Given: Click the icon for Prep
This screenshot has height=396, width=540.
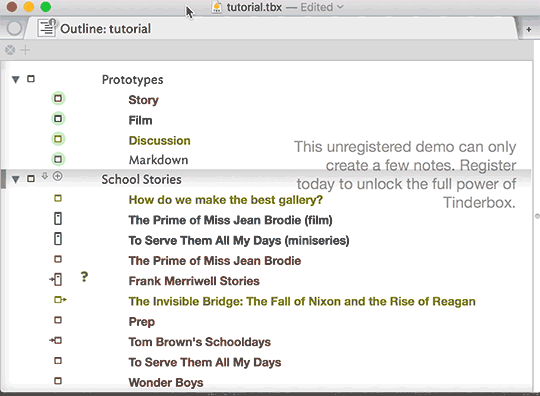Looking at the screenshot, I should pyautogui.click(x=58, y=320).
